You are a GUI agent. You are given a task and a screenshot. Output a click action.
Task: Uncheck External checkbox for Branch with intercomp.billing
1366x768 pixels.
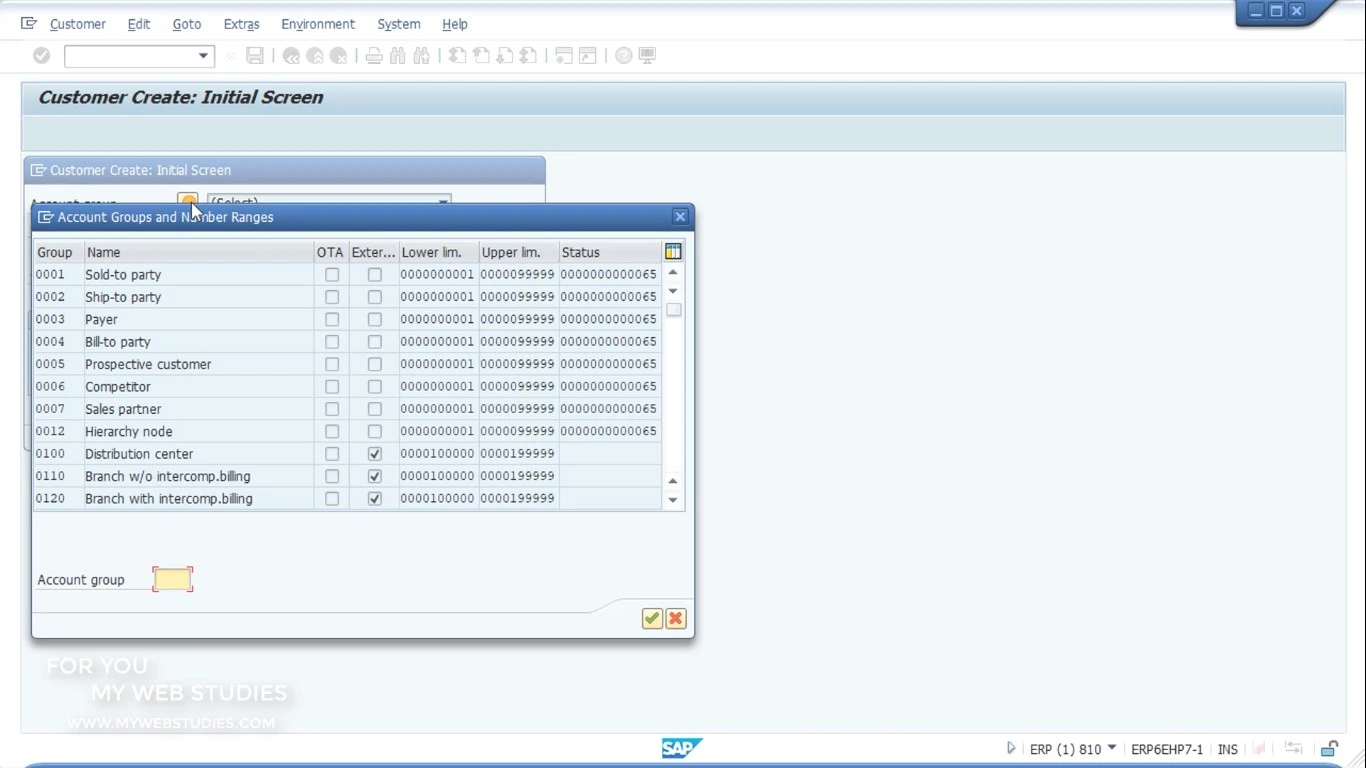(375, 499)
